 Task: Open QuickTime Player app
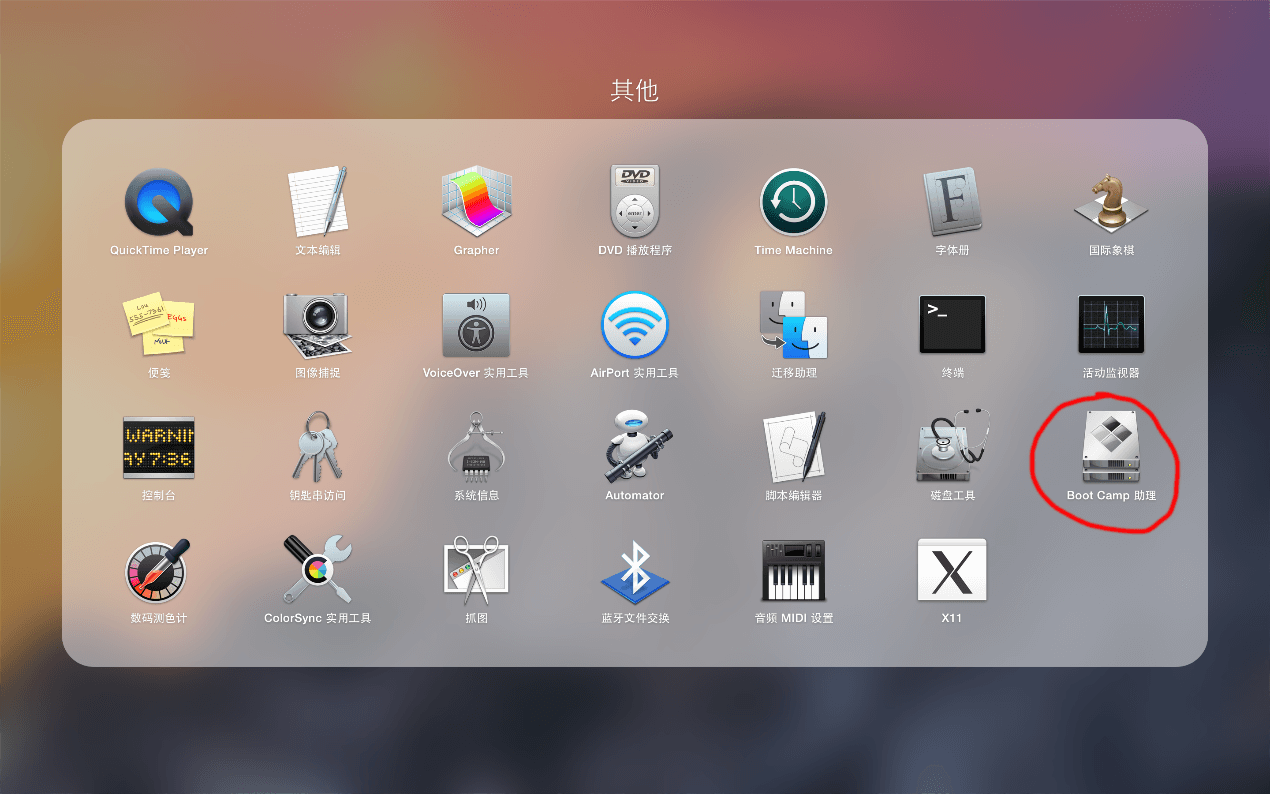(159, 202)
